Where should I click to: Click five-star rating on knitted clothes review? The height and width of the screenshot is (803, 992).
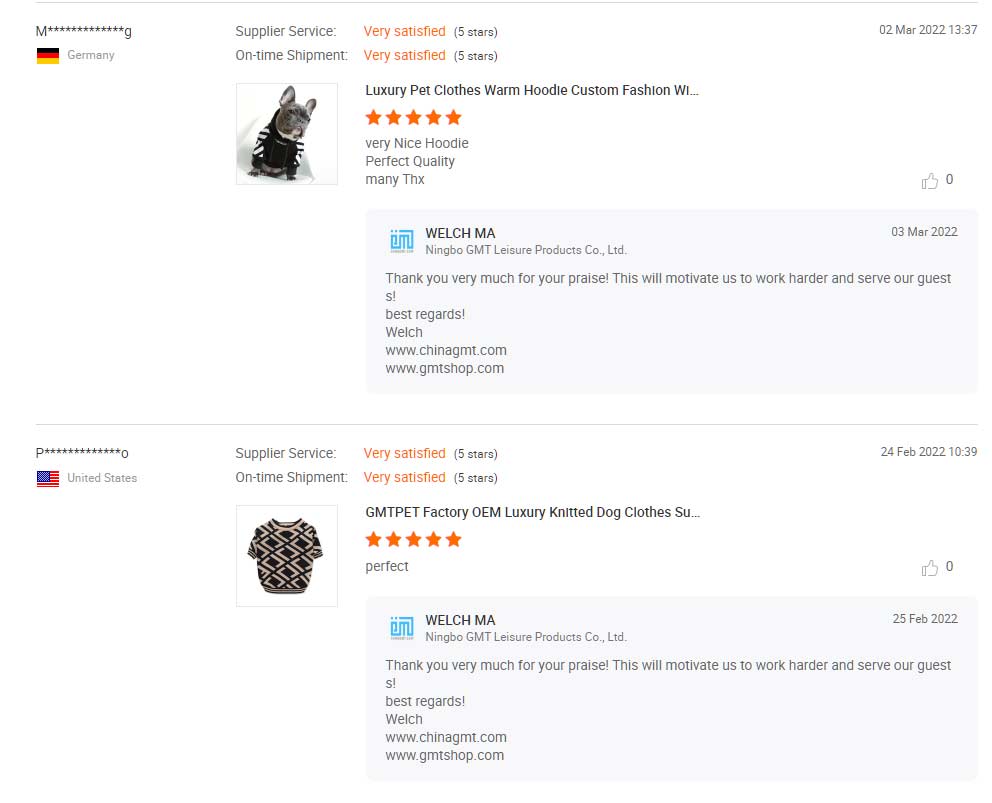(x=413, y=540)
